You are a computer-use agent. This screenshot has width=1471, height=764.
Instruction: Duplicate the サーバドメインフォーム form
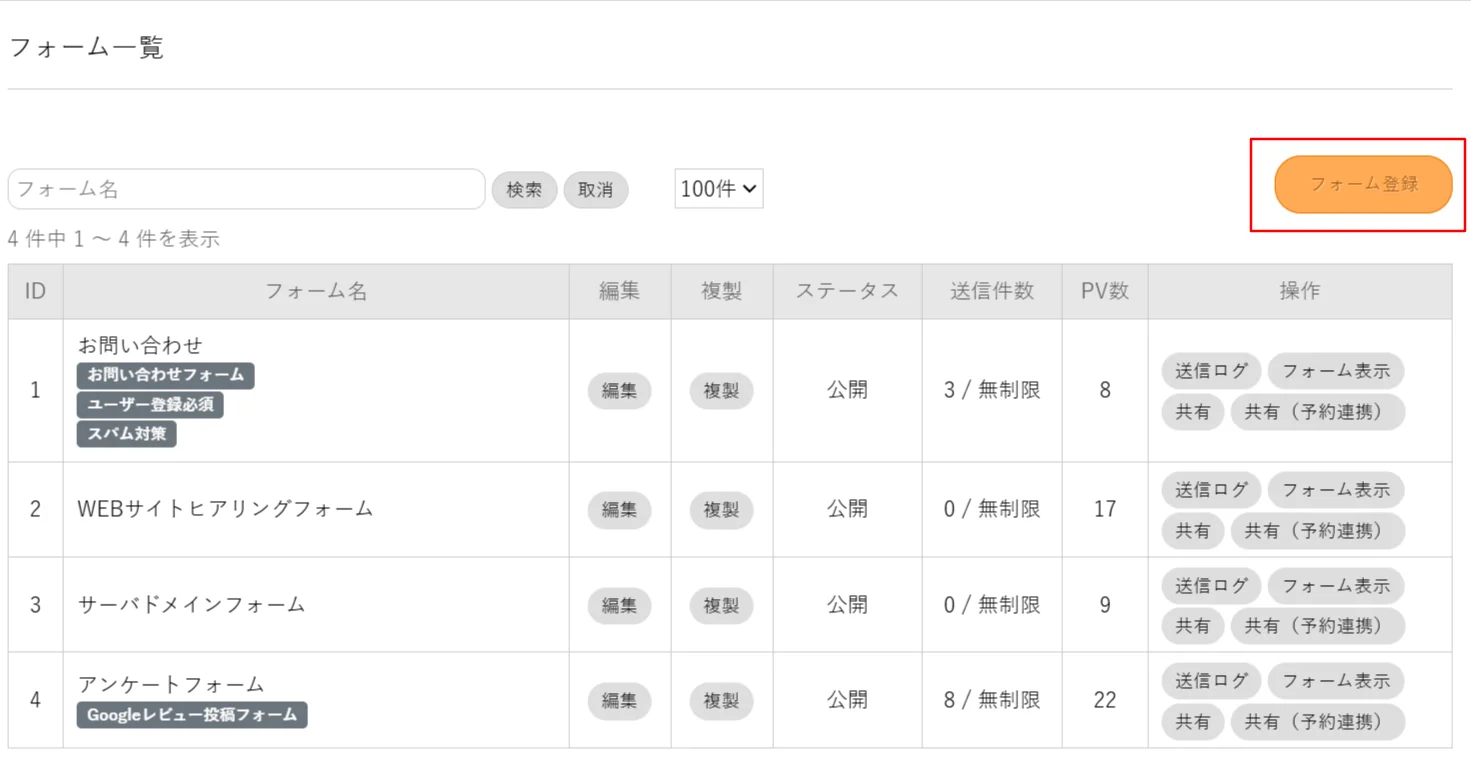pyautogui.click(x=721, y=605)
